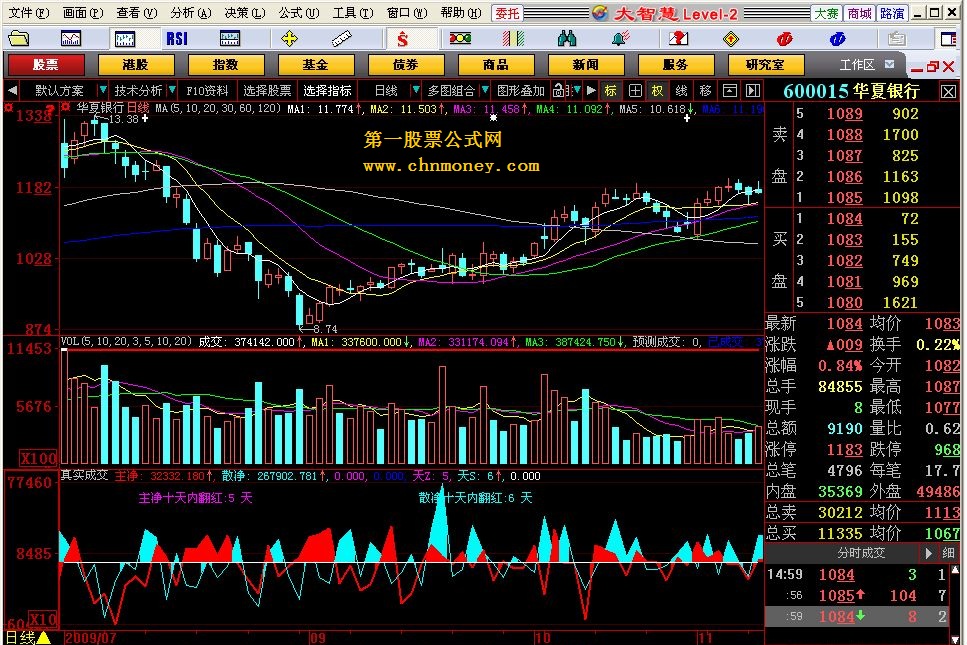Expand the 分时成交 arrow button

click(x=928, y=553)
